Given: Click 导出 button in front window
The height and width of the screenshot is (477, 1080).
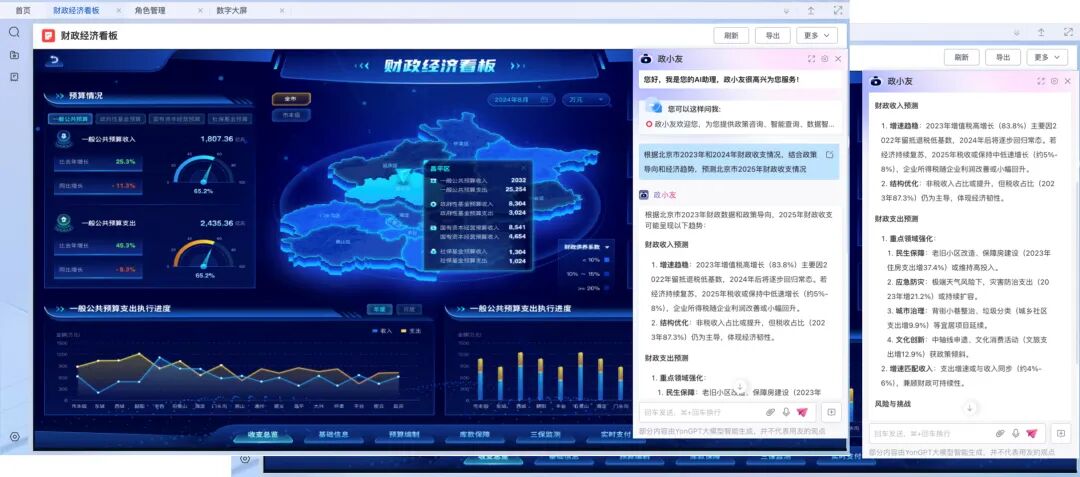Looking at the screenshot, I should (x=772, y=36).
